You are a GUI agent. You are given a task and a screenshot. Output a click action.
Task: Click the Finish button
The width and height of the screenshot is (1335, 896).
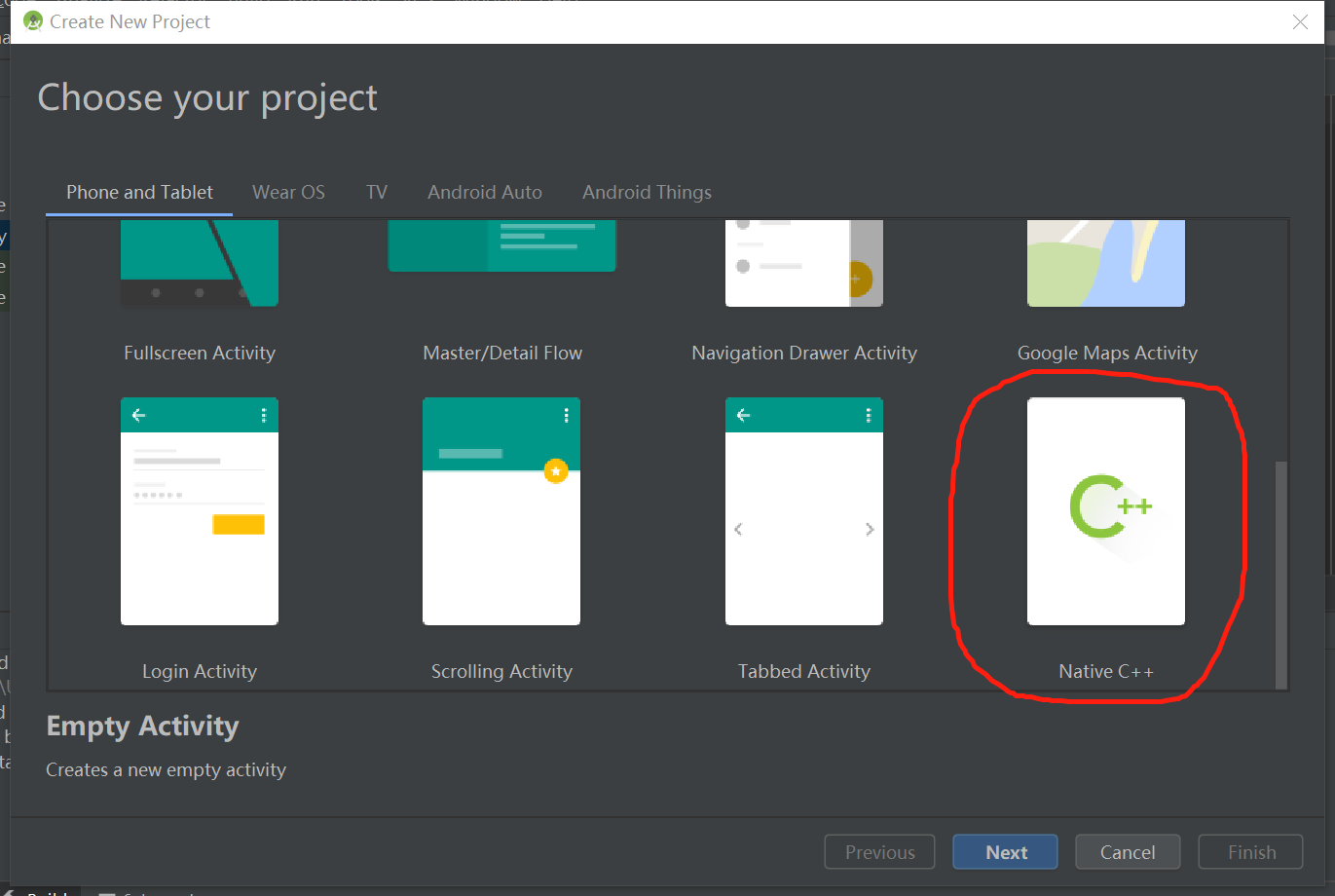tap(1251, 852)
